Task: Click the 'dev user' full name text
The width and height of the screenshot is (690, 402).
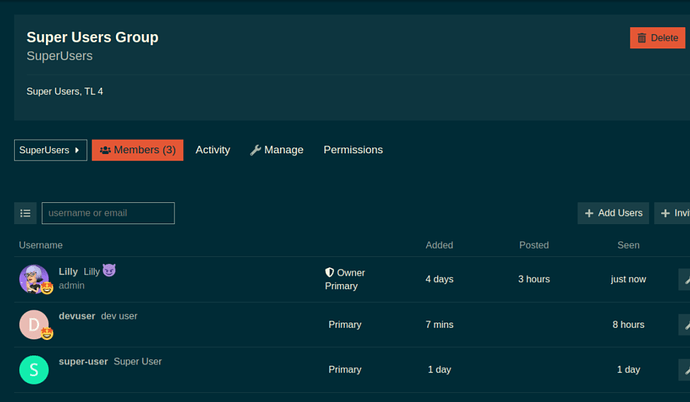Action: 119,316
